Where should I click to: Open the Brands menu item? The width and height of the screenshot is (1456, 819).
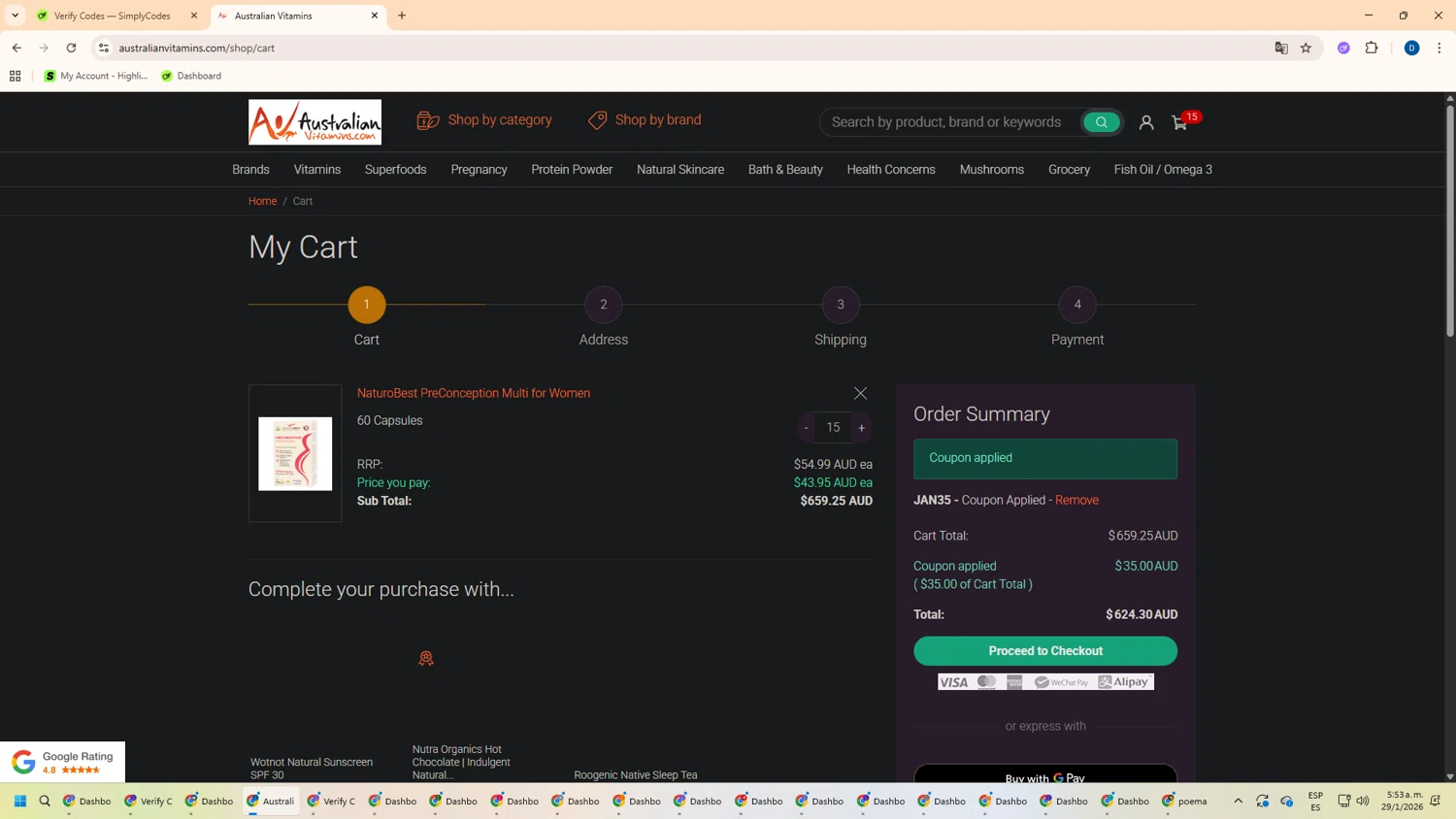coord(250,170)
